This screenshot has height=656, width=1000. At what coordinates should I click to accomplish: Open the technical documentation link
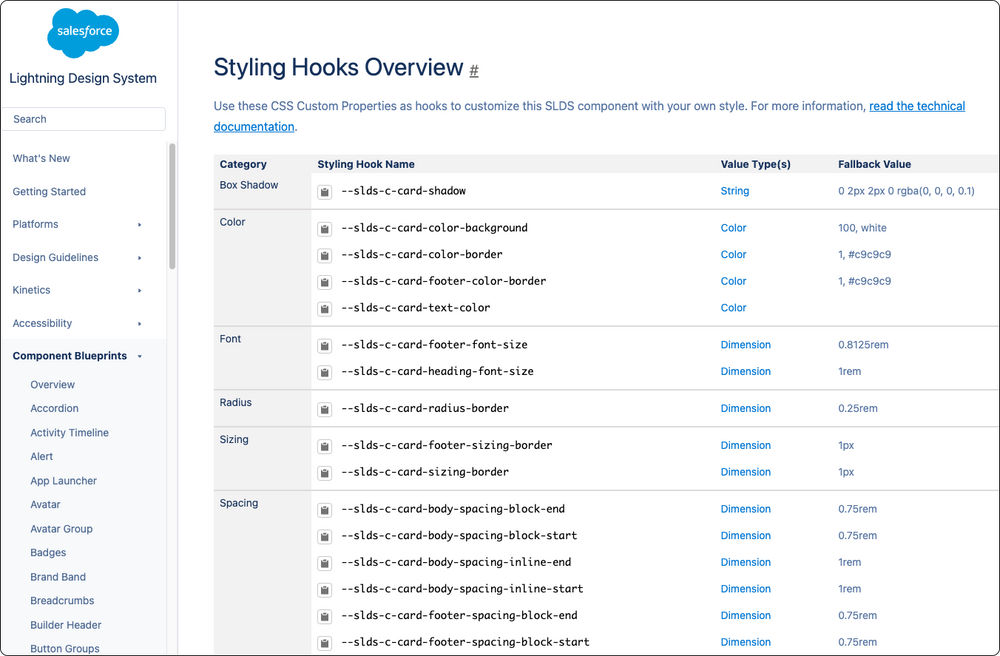(x=917, y=105)
